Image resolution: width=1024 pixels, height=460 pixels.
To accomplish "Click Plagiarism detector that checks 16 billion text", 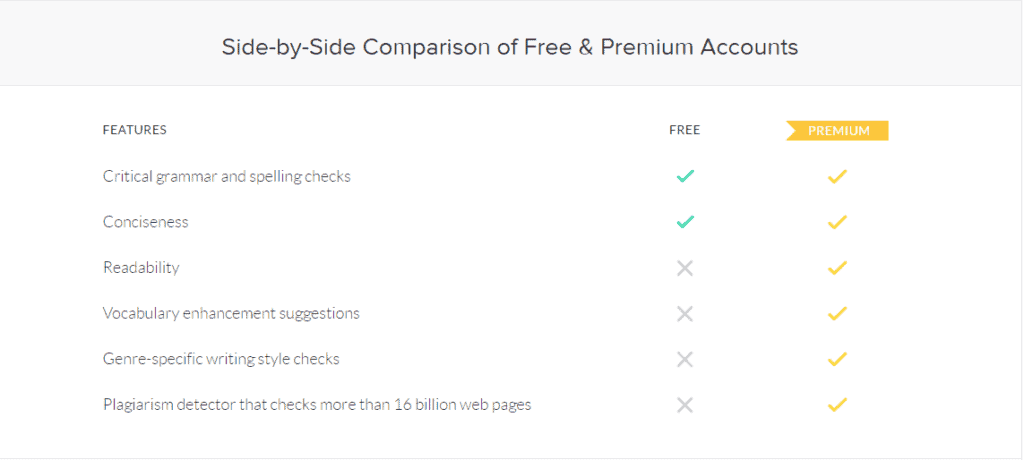I will 317,405.
